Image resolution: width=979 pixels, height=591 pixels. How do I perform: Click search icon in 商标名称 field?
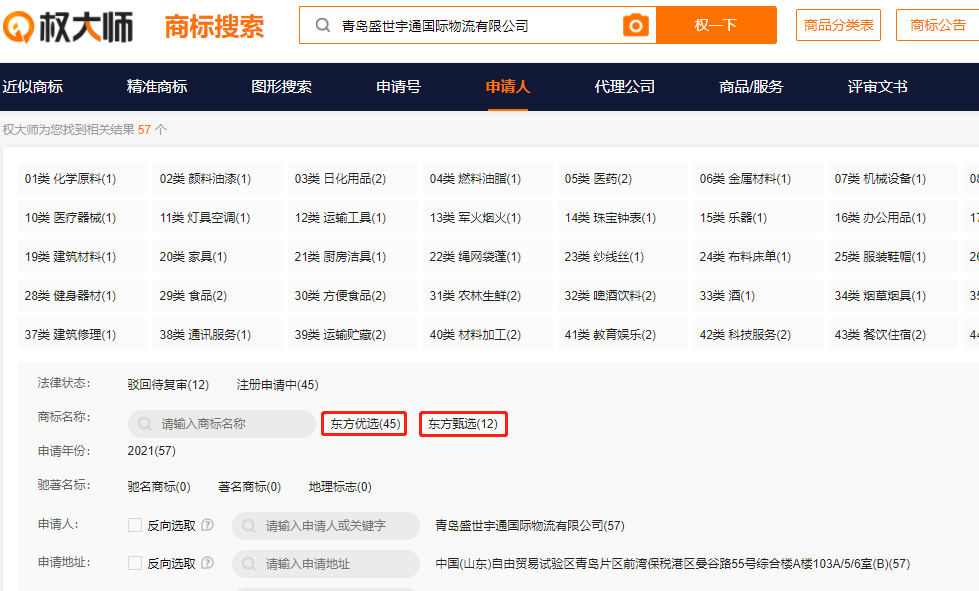[x=145, y=424]
